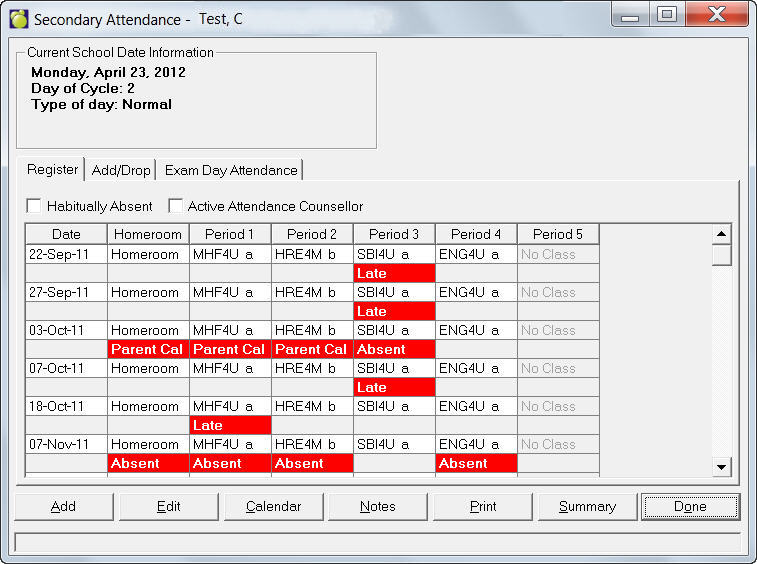Enable the Habitually Absent checkbox
This screenshot has width=757, height=564.
[x=34, y=206]
